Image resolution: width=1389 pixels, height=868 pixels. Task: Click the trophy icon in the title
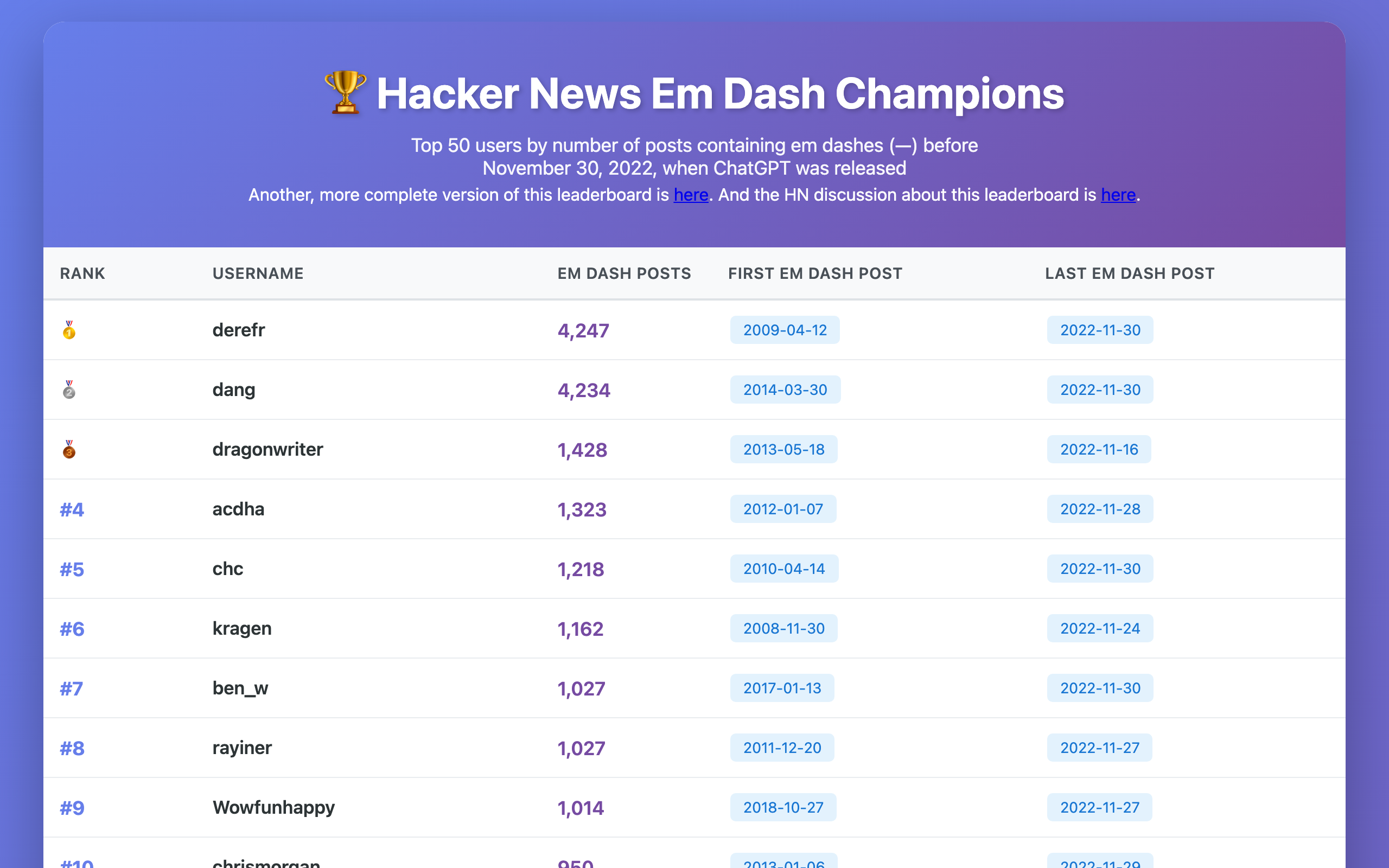345,93
